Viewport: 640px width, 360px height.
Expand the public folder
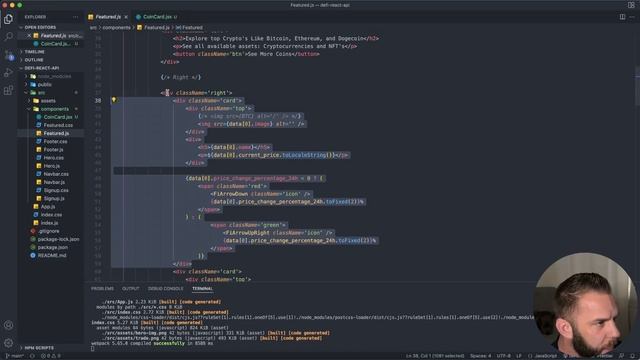pyautogui.click(x=51, y=84)
